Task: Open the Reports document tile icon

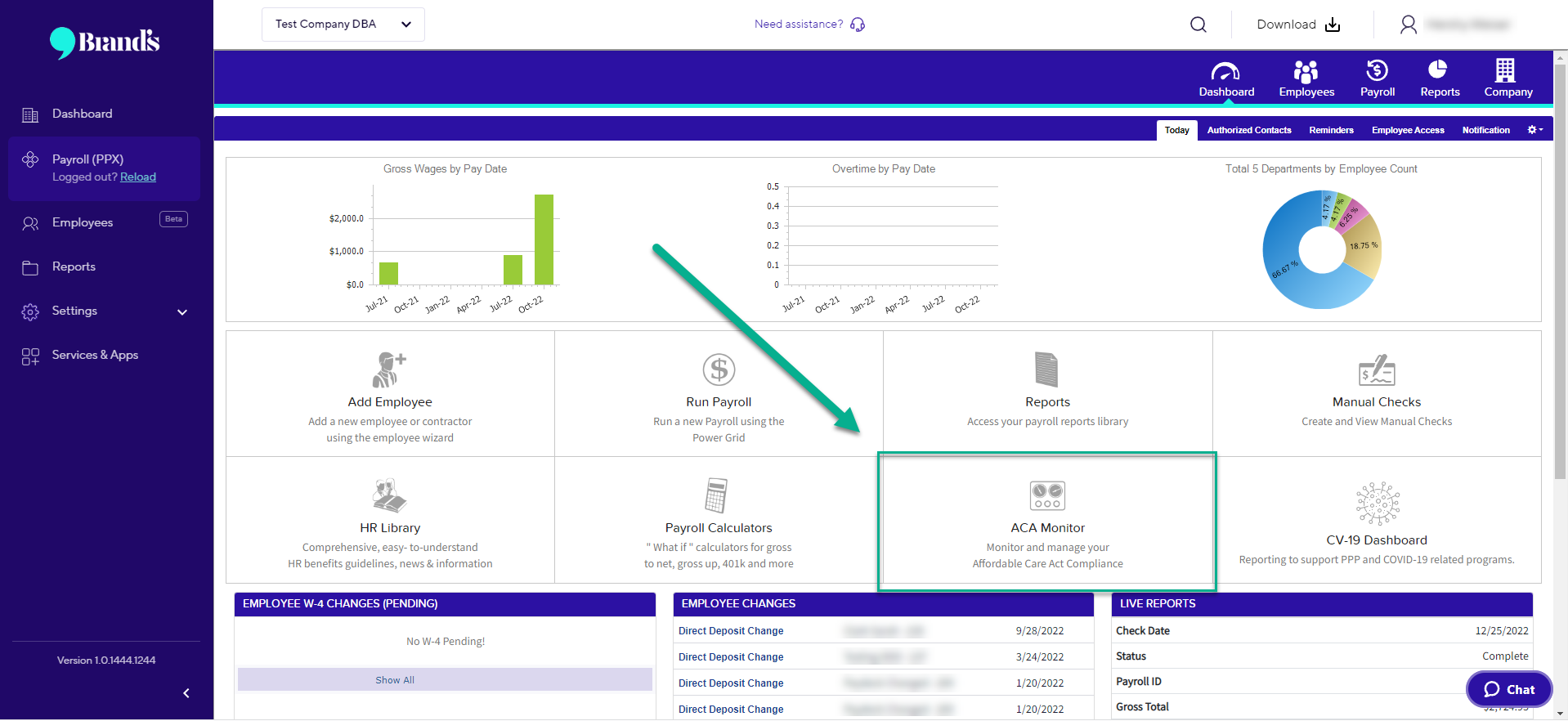Action: 1046,369
